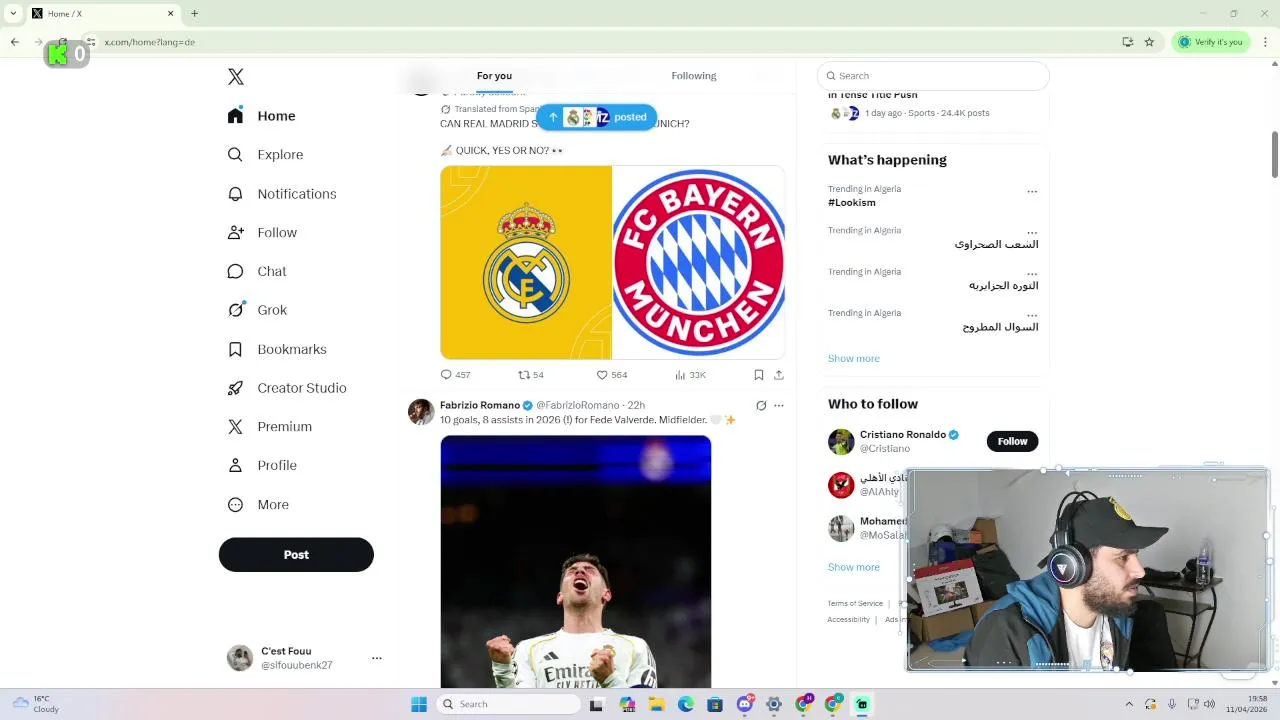
Task: Show more under Who to follow
Action: click(x=854, y=567)
